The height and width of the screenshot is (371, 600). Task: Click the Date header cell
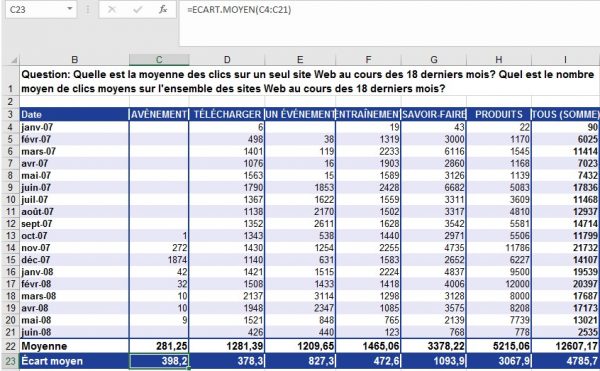point(75,114)
